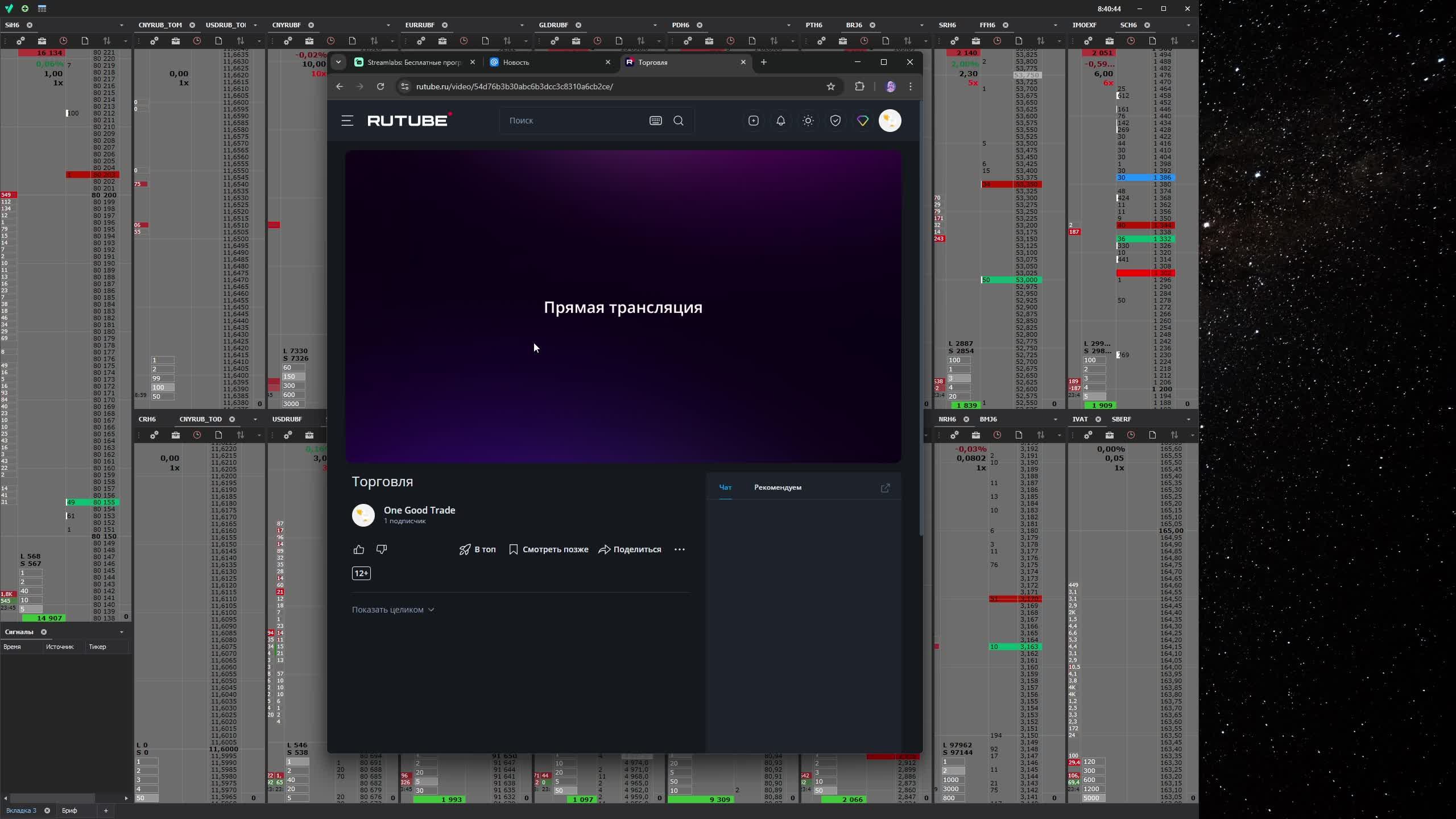This screenshot has width=1456, height=819.
Task: Click 'Смотреть позже' watch later button
Action: (x=548, y=549)
